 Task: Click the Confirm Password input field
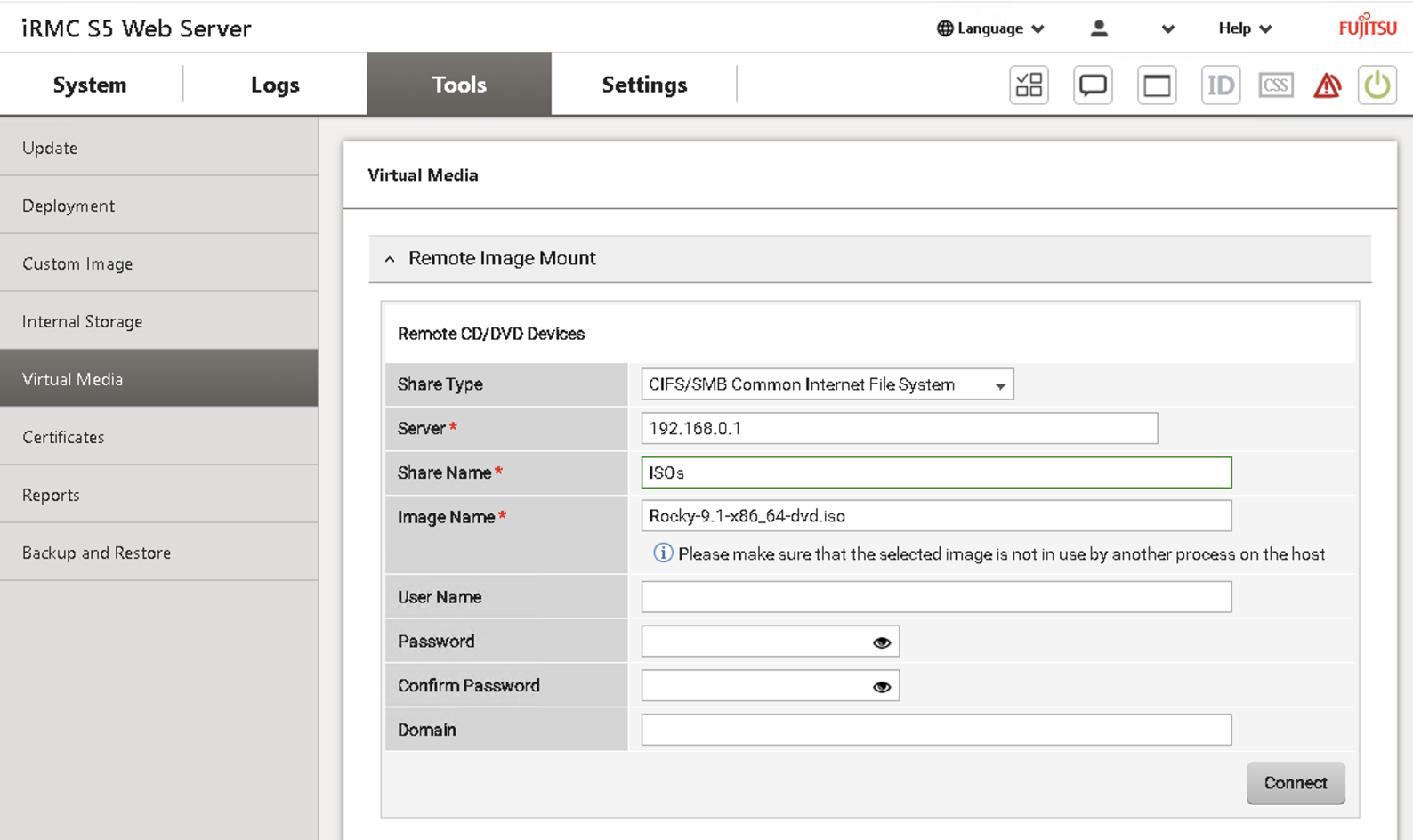[771, 686]
